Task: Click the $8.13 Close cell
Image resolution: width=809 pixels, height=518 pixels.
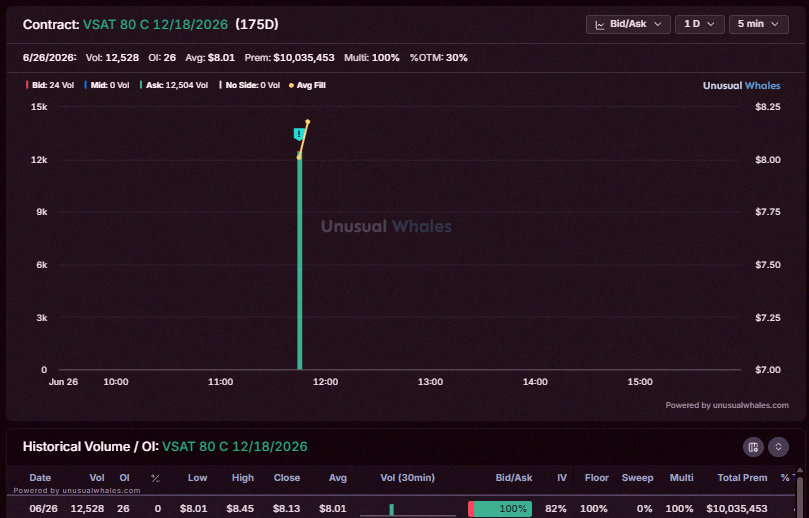Action: click(286, 509)
